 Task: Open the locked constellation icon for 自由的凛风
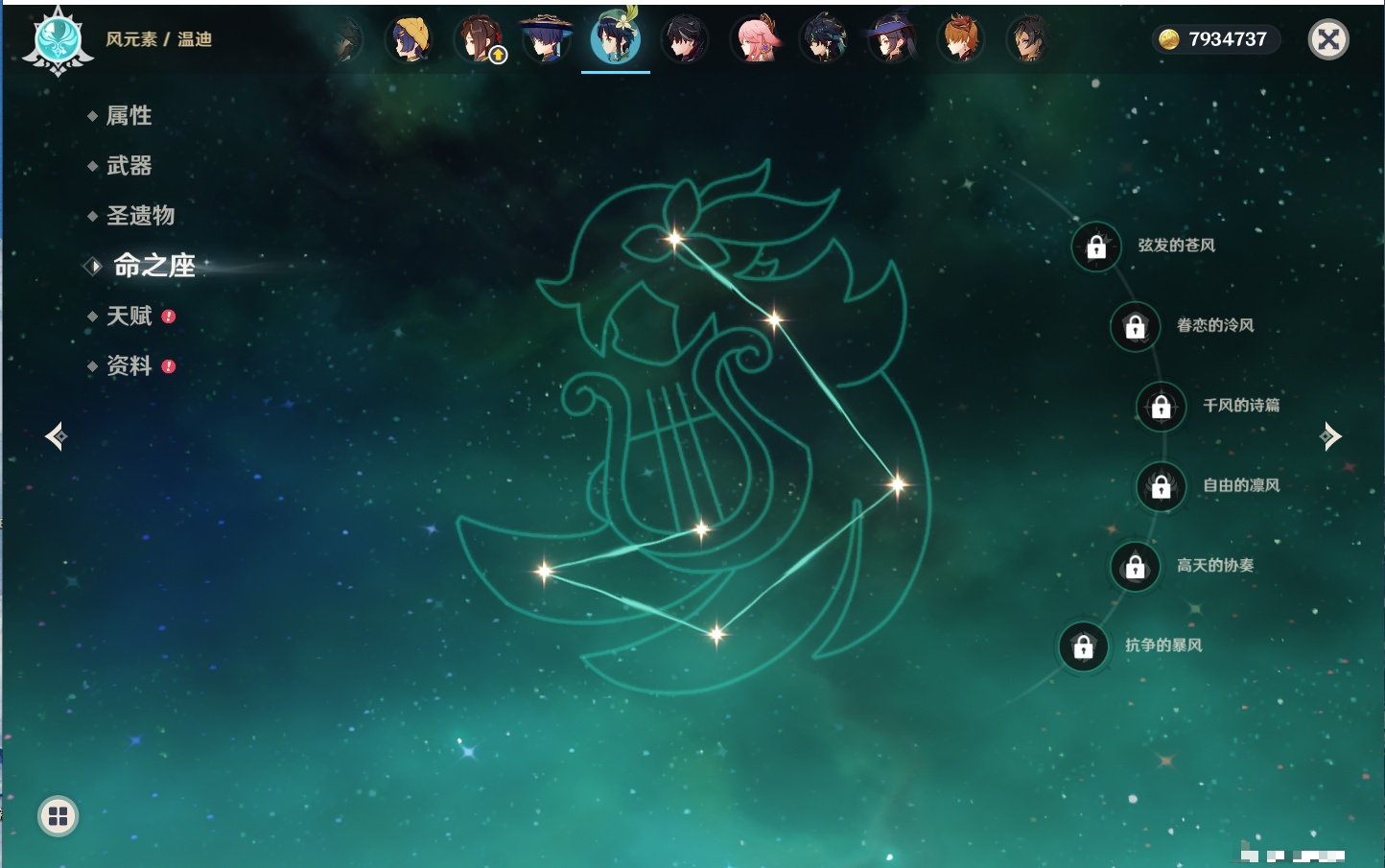pos(1161,486)
